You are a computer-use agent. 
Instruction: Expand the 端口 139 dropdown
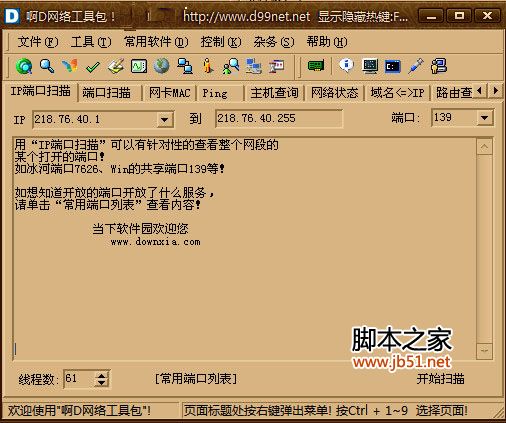tap(484, 118)
